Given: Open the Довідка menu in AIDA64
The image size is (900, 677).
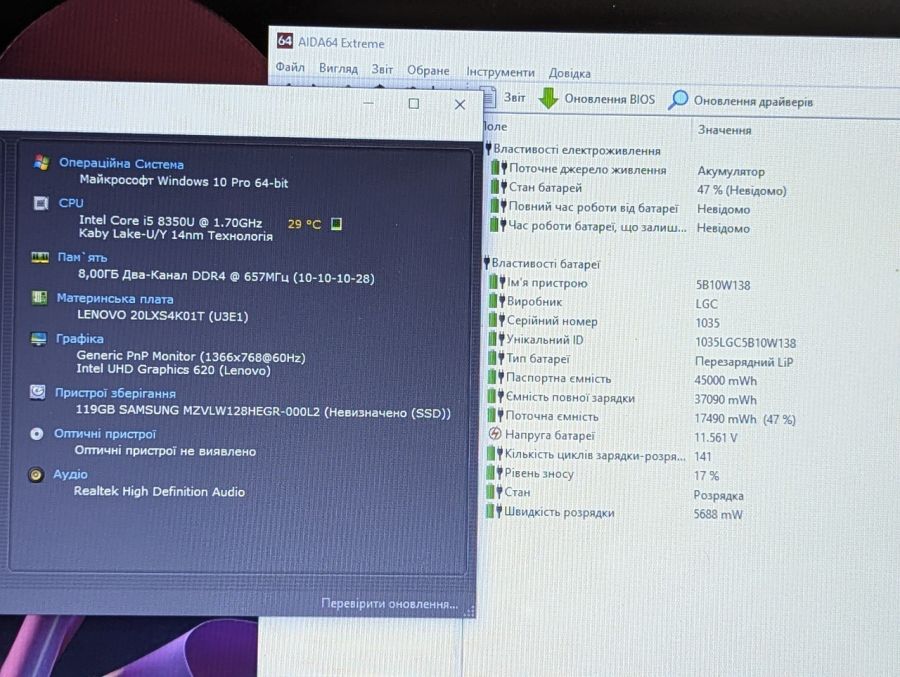Looking at the screenshot, I should [569, 73].
